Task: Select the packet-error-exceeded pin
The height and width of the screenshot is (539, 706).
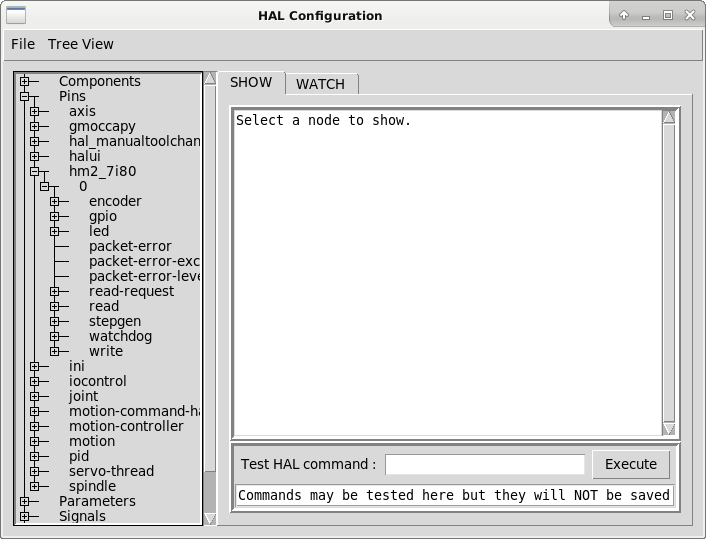Action: [144, 261]
